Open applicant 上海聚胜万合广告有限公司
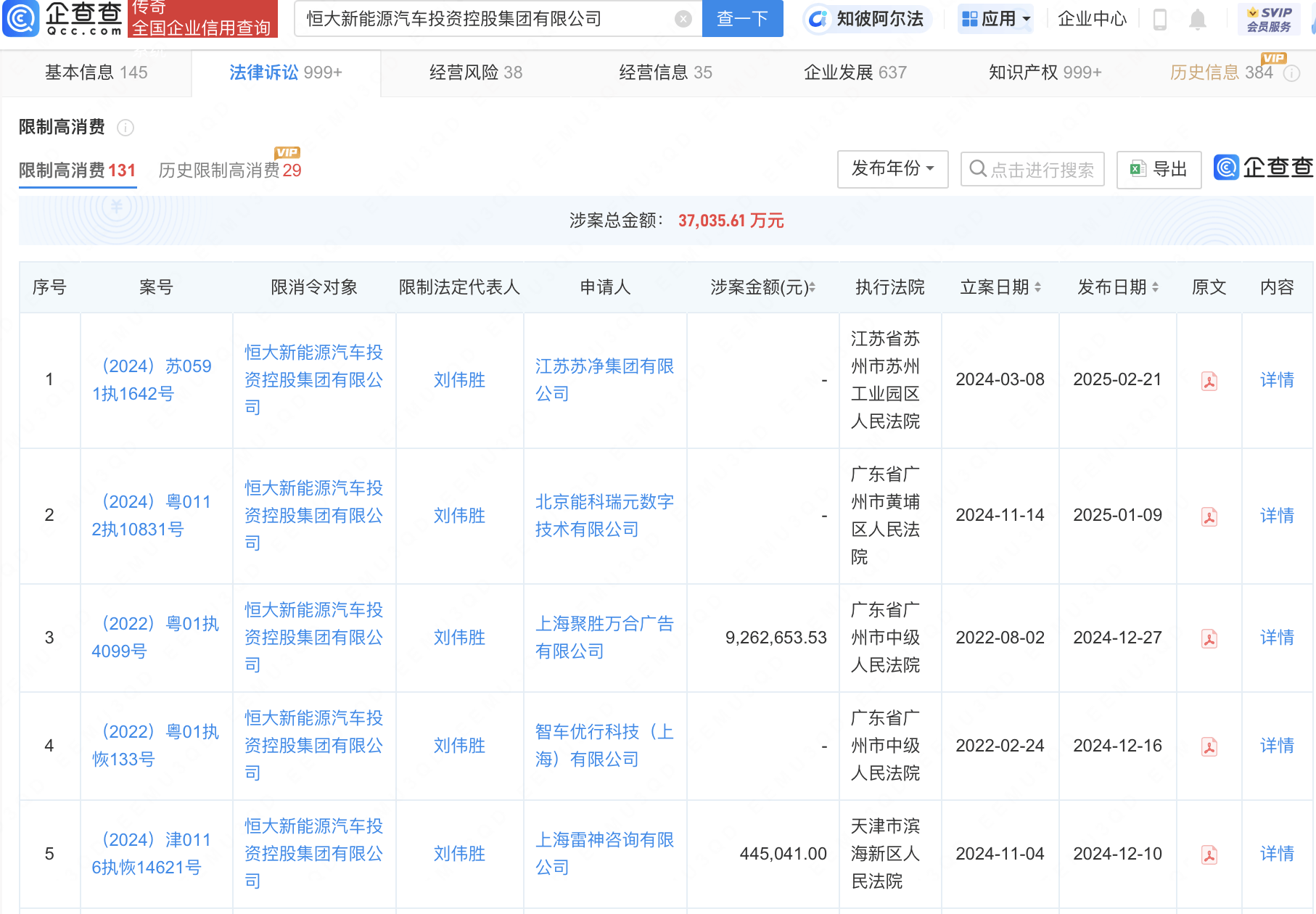Viewport: 1316px width, 914px height. tap(605, 638)
